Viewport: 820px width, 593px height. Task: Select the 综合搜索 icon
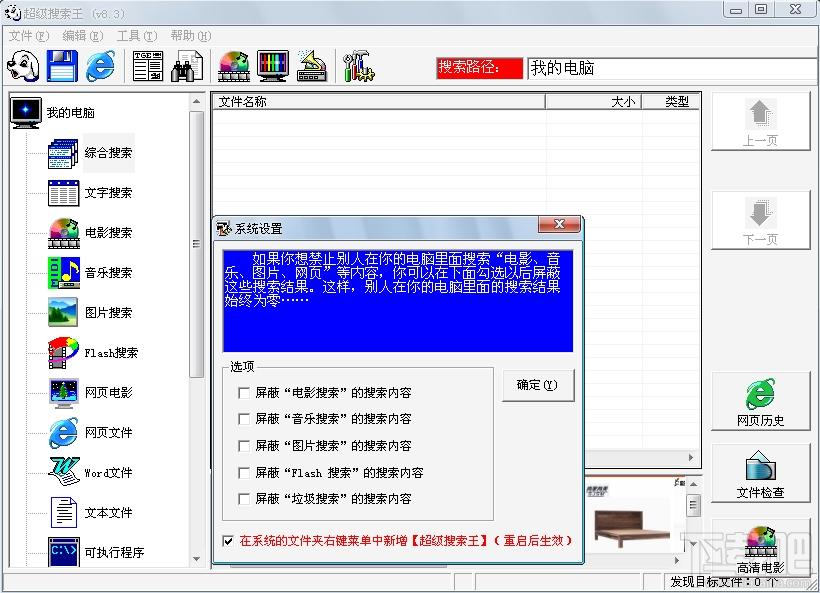[63, 153]
